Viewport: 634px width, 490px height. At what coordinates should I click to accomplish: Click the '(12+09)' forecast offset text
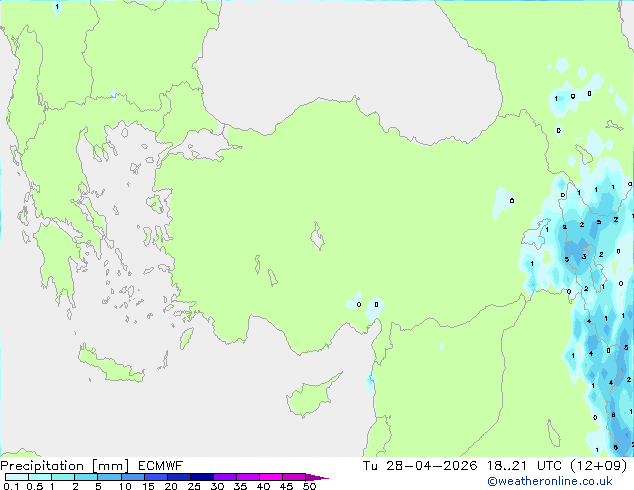[599, 466]
